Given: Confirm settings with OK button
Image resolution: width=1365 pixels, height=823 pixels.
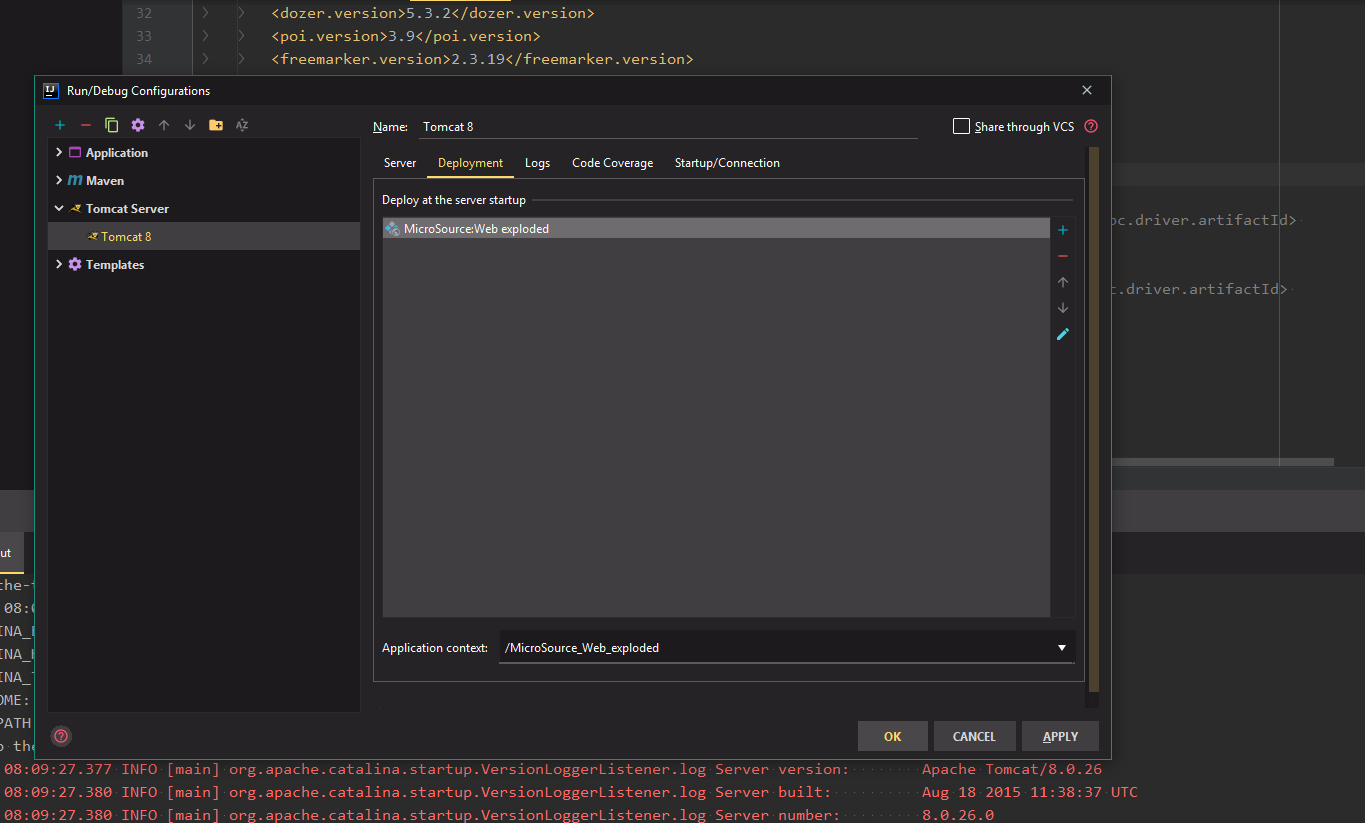Looking at the screenshot, I should pyautogui.click(x=892, y=735).
